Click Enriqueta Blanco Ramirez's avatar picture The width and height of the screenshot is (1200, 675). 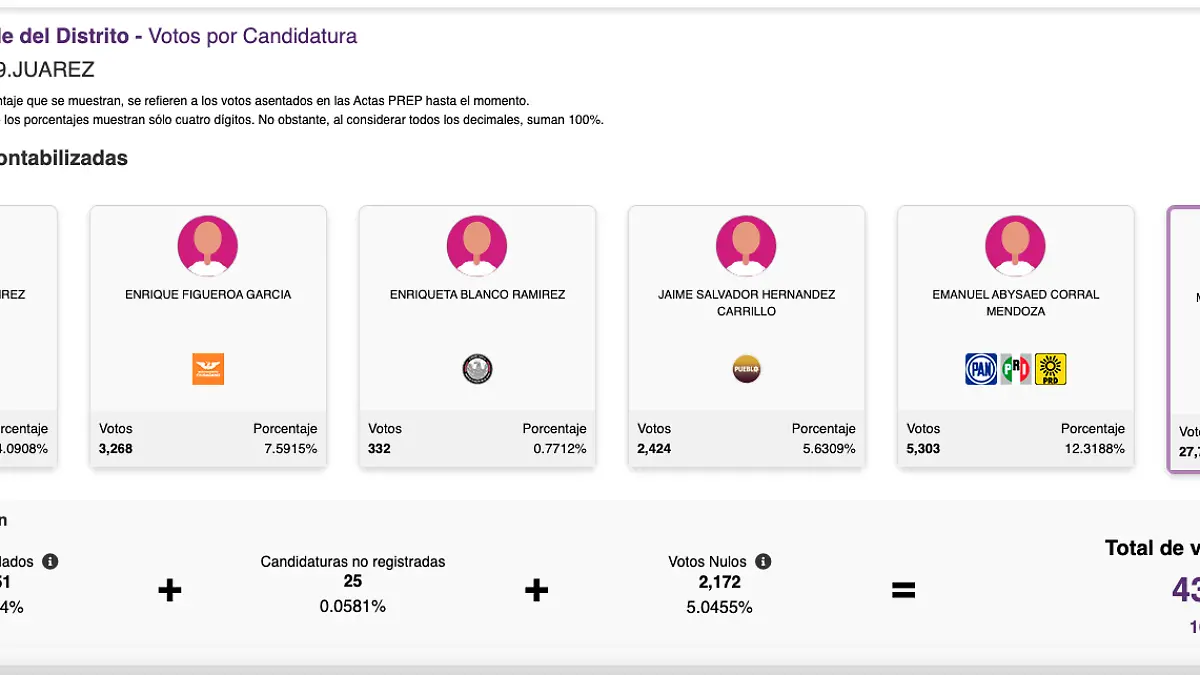477,245
